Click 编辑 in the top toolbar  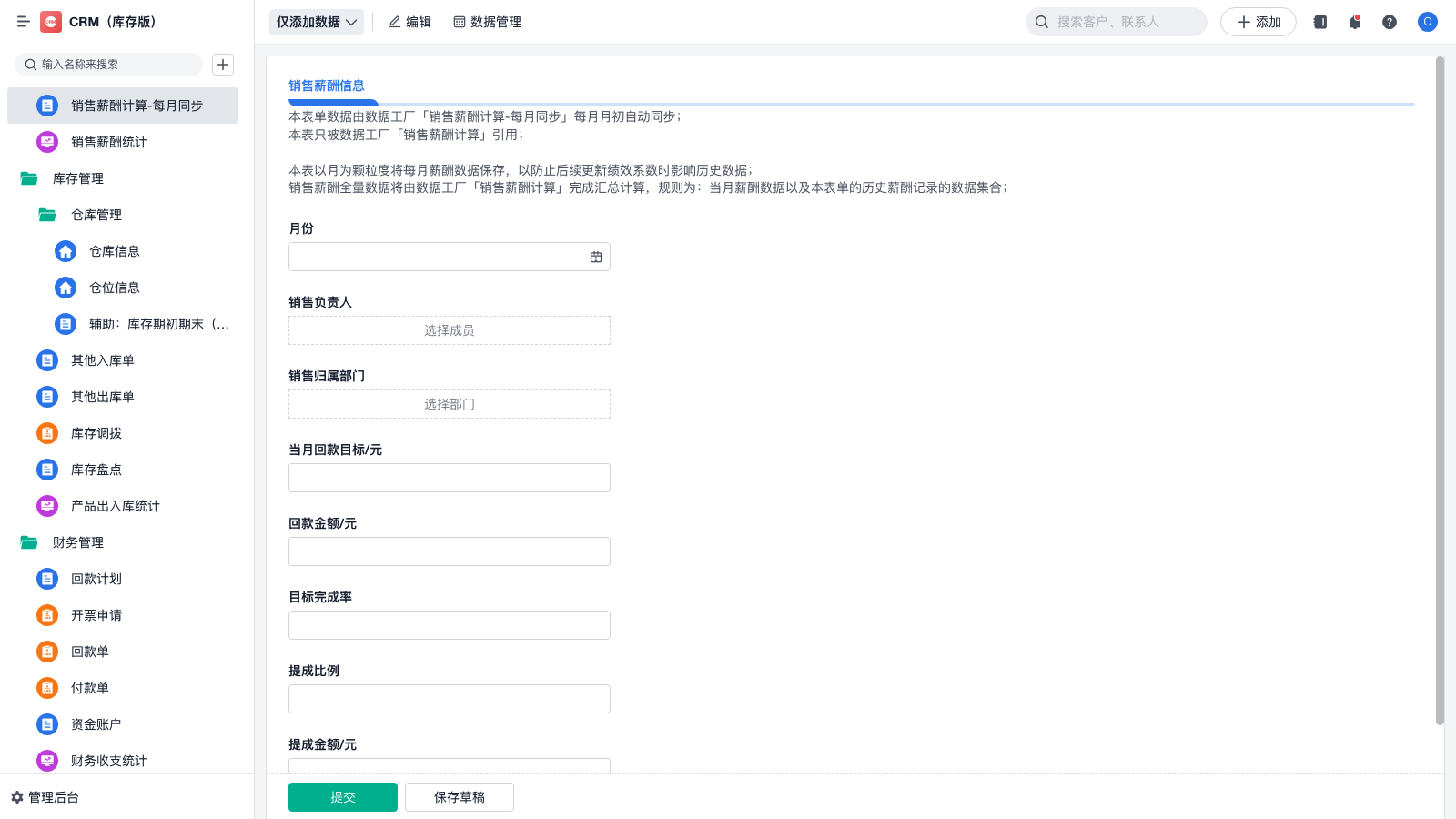pyautogui.click(x=409, y=22)
